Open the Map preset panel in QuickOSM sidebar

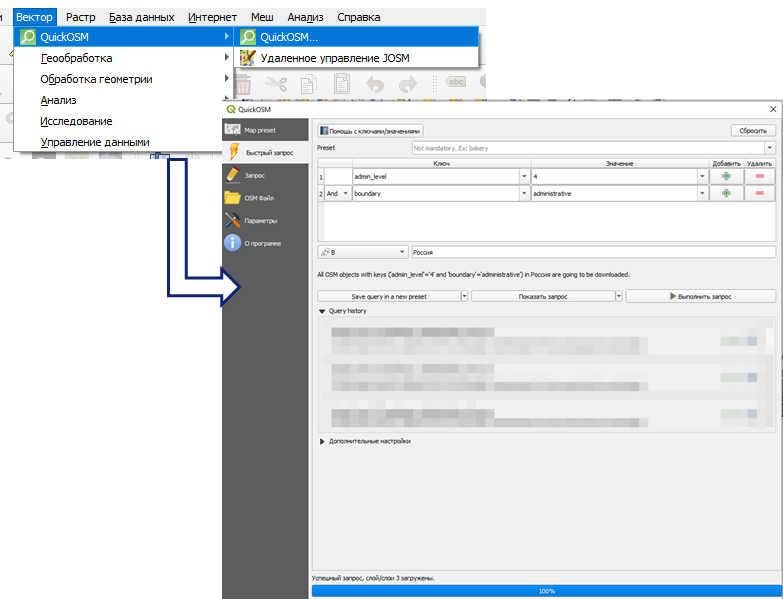point(265,130)
